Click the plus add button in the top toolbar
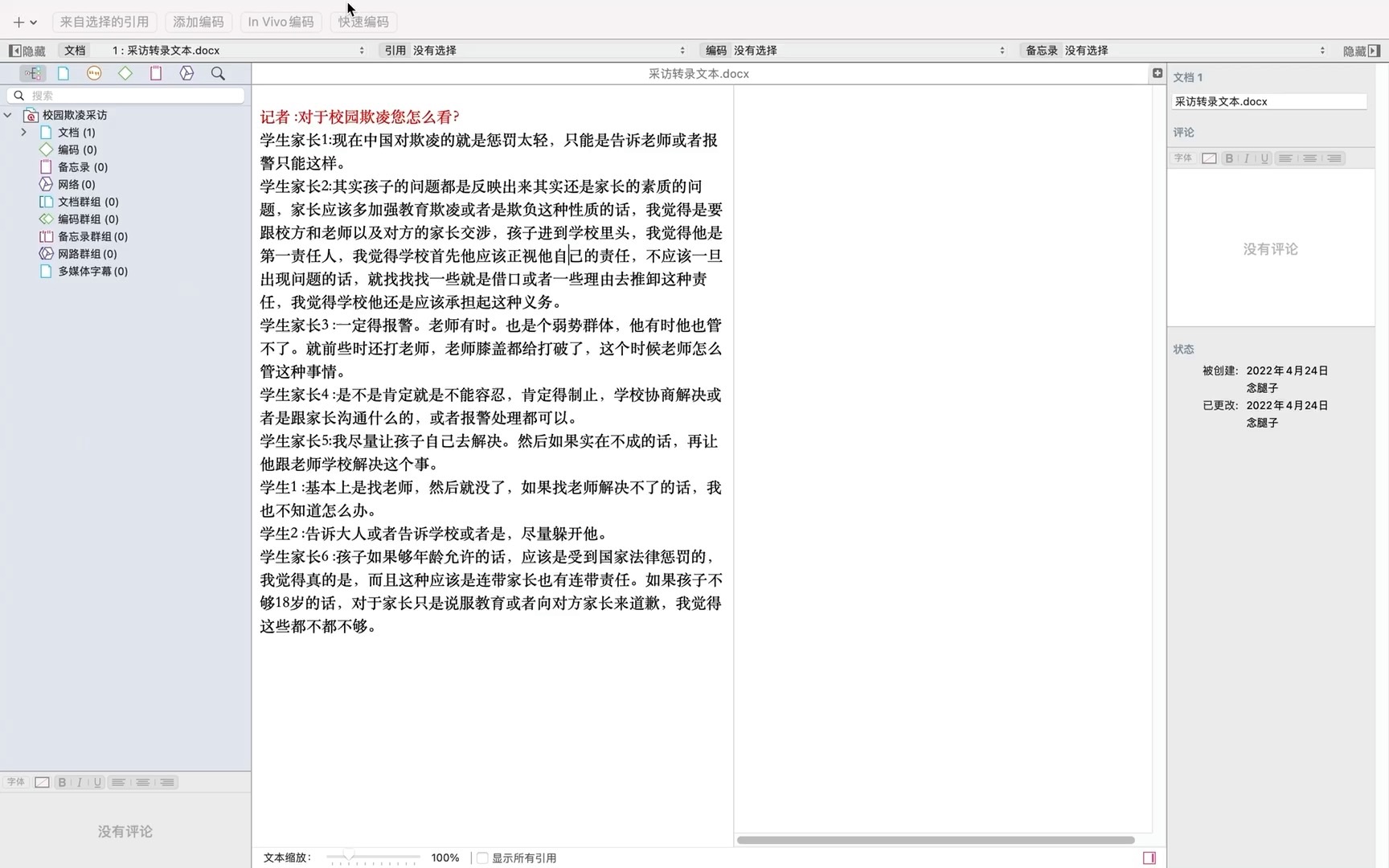 click(18, 22)
